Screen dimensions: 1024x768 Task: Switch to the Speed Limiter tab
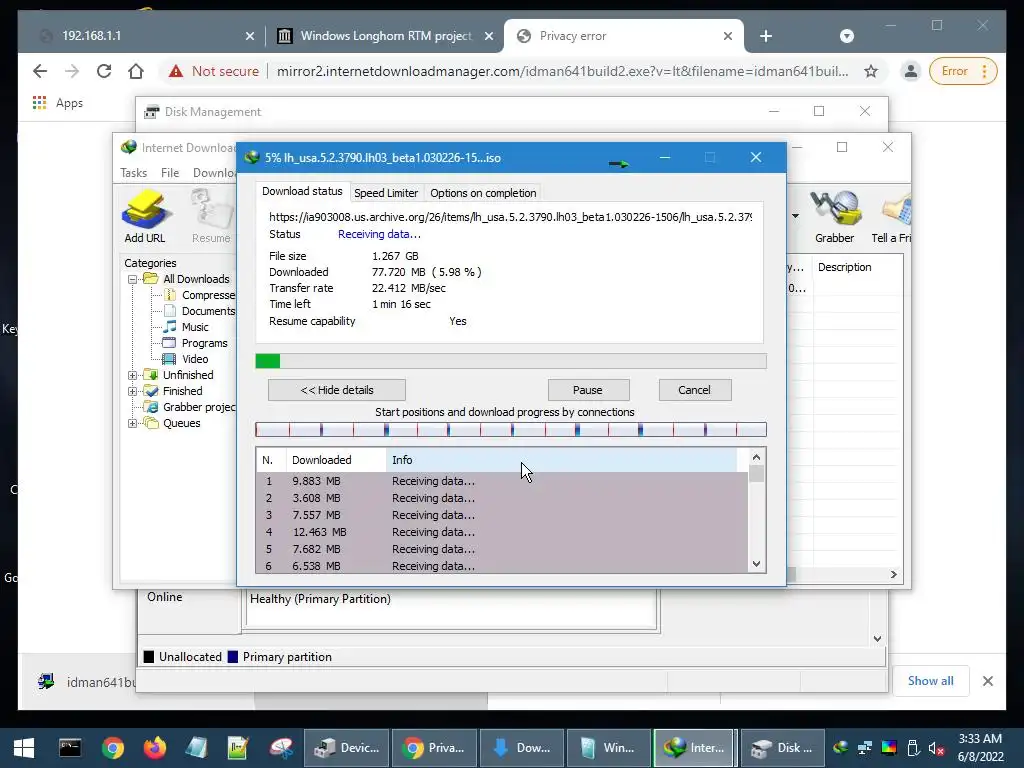tap(386, 193)
